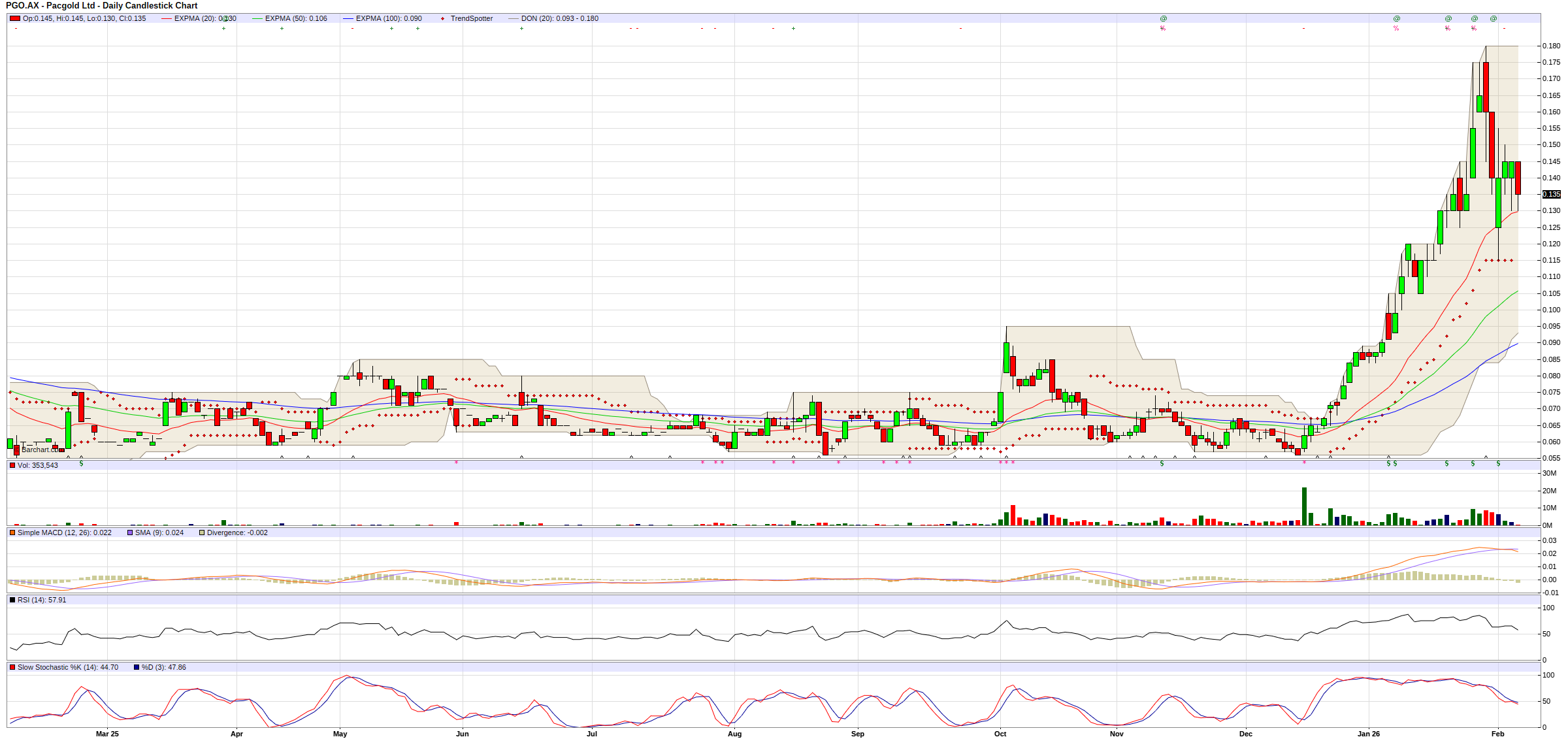1568x754 pixels.
Task: Click the Simple MACD orange legend square
Action: click(12, 533)
